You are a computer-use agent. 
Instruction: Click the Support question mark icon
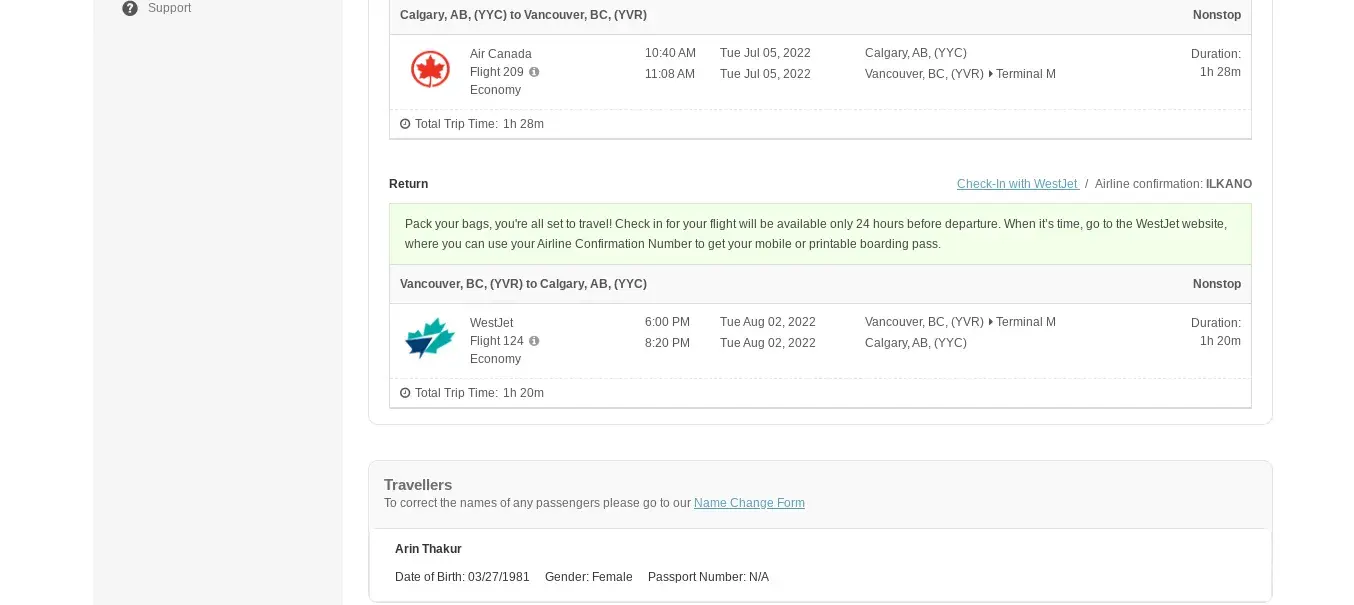[x=130, y=8]
